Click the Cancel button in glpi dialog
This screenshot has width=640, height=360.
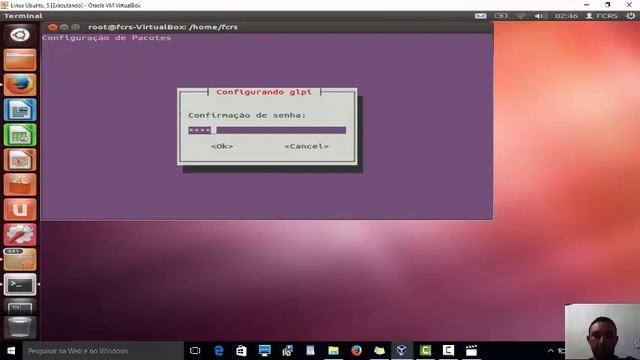click(x=306, y=146)
